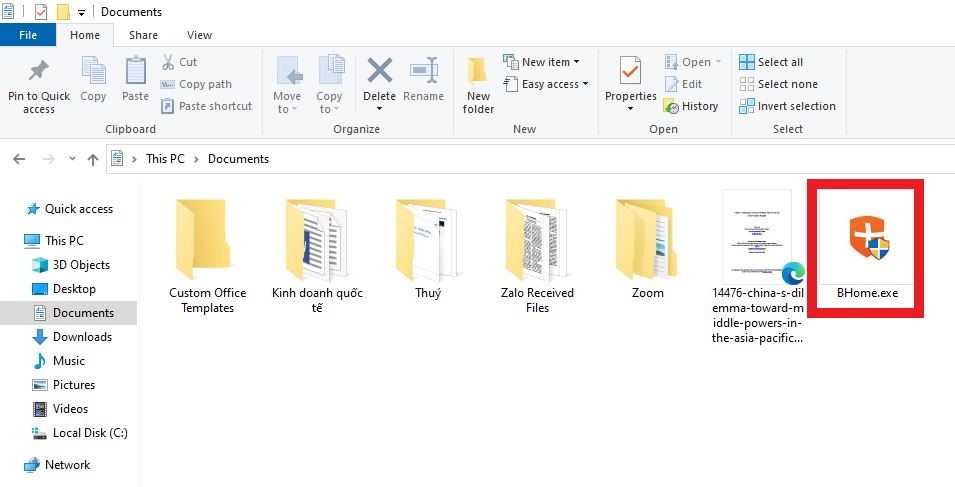Click Select none
The height and width of the screenshot is (487, 955).
point(778,84)
